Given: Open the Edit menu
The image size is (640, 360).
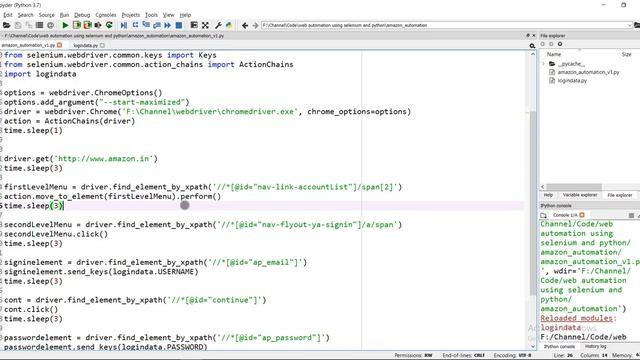Looking at the screenshot, I should tap(7, 15).
